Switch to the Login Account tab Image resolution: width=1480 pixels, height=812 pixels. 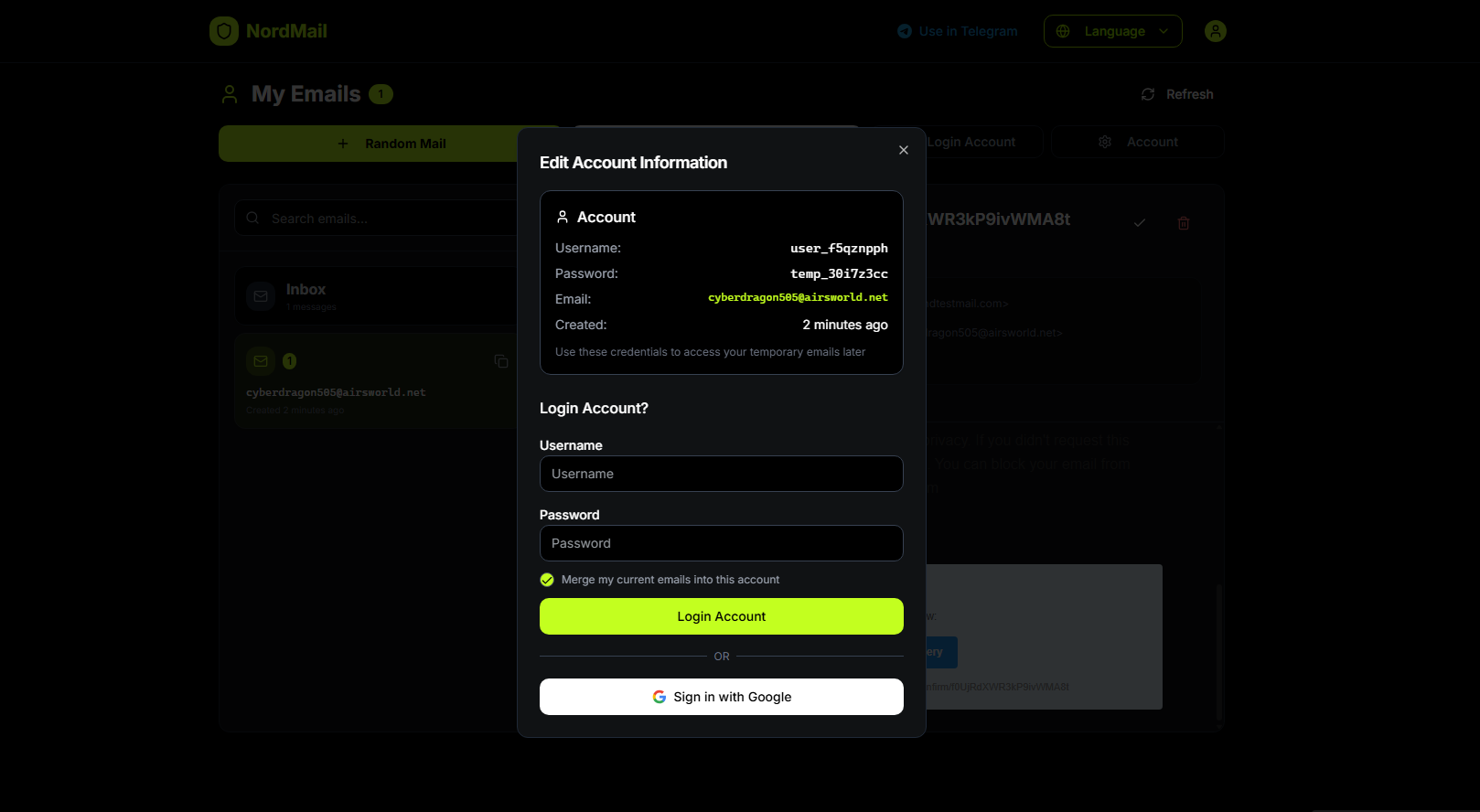coord(971,142)
